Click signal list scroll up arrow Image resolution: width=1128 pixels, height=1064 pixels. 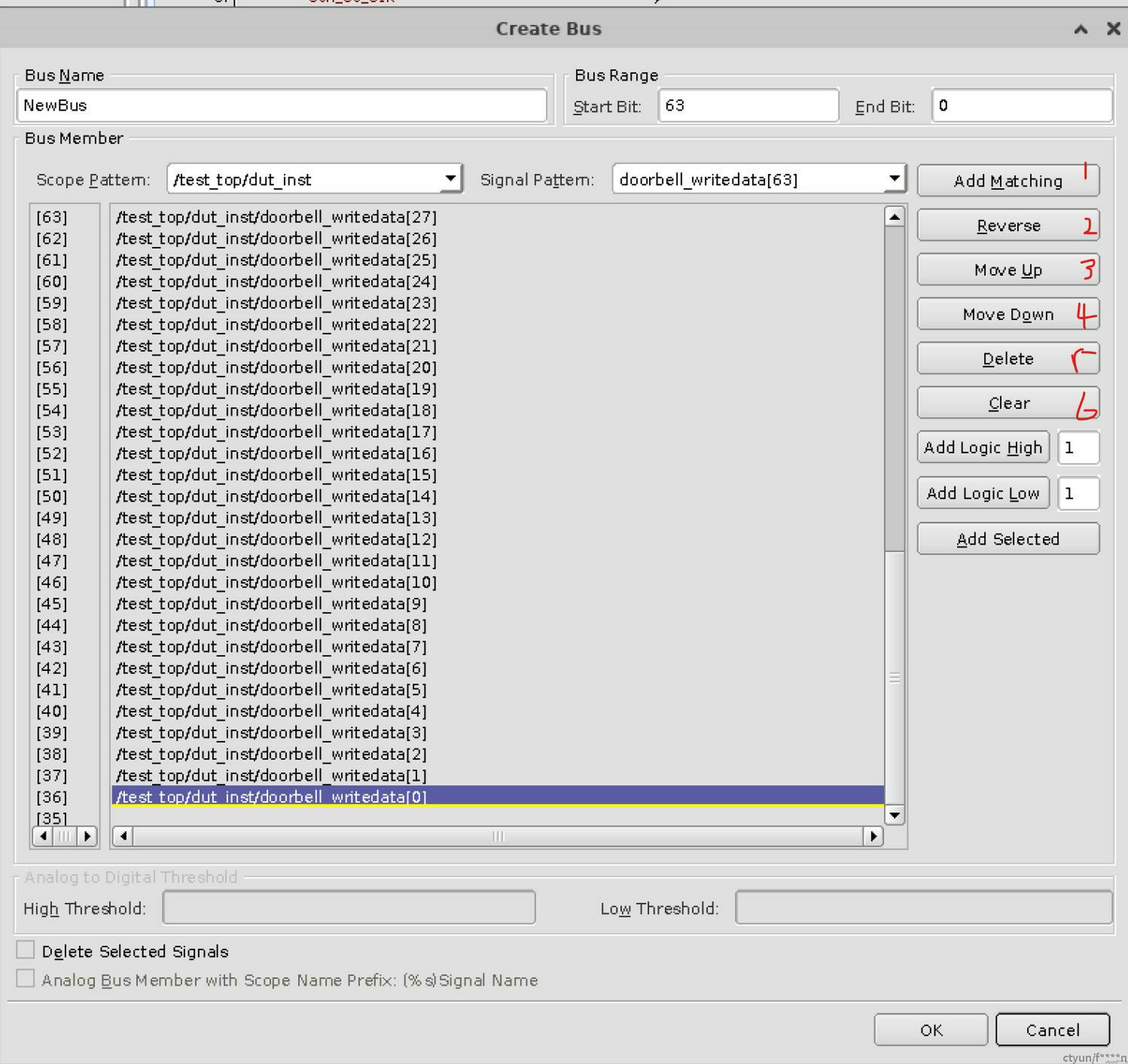click(894, 217)
